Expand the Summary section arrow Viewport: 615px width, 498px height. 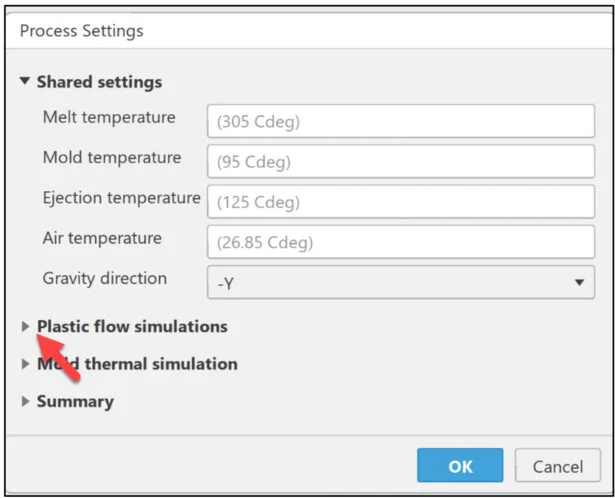(x=25, y=402)
